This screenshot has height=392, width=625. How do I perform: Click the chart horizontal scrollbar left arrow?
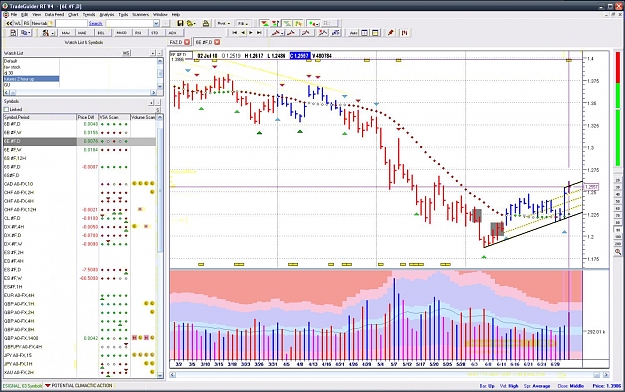pyautogui.click(x=173, y=375)
